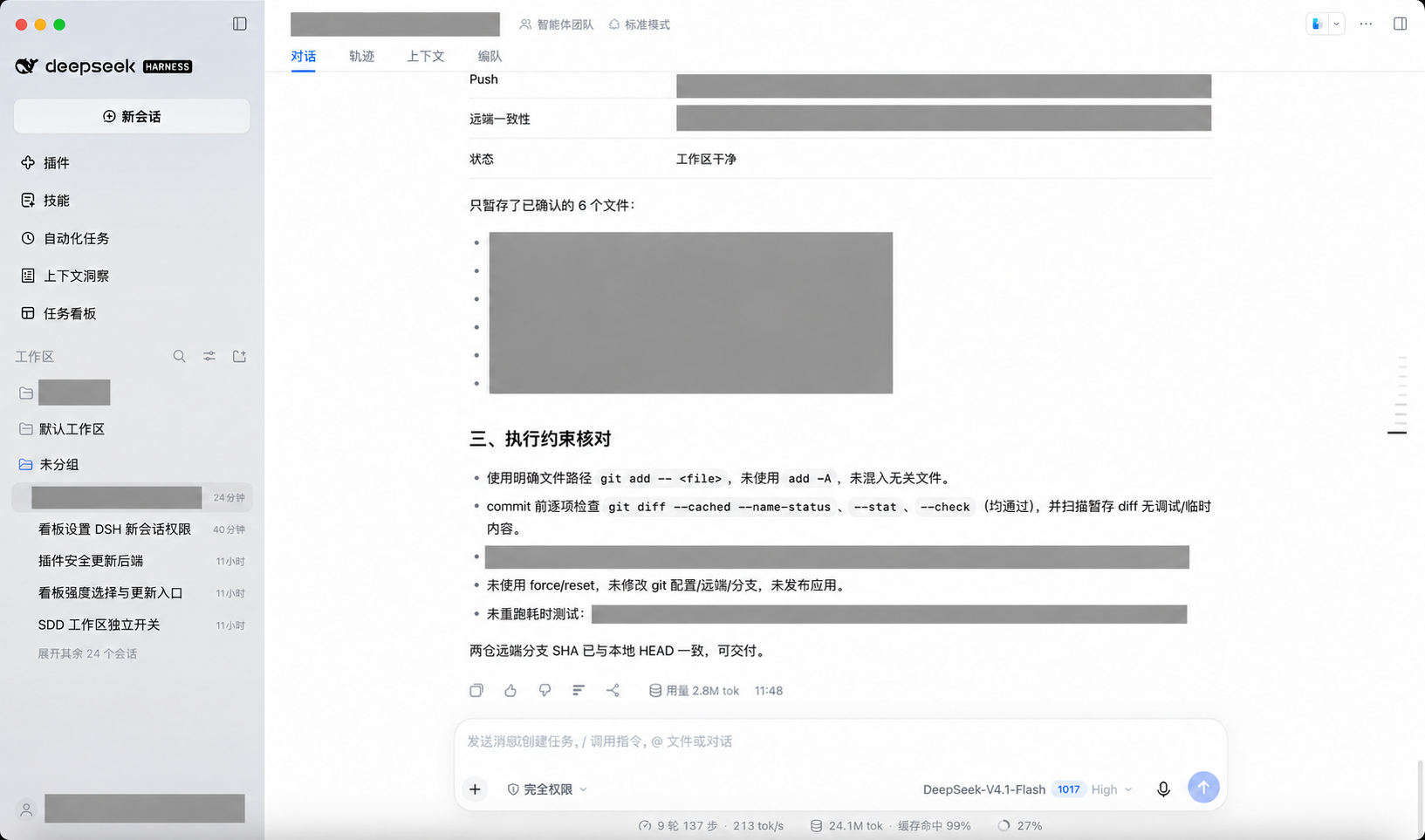Screen dimensions: 1425x840
Task: Open the dropdown next to the blue top-right icon
Action: [x=1336, y=24]
